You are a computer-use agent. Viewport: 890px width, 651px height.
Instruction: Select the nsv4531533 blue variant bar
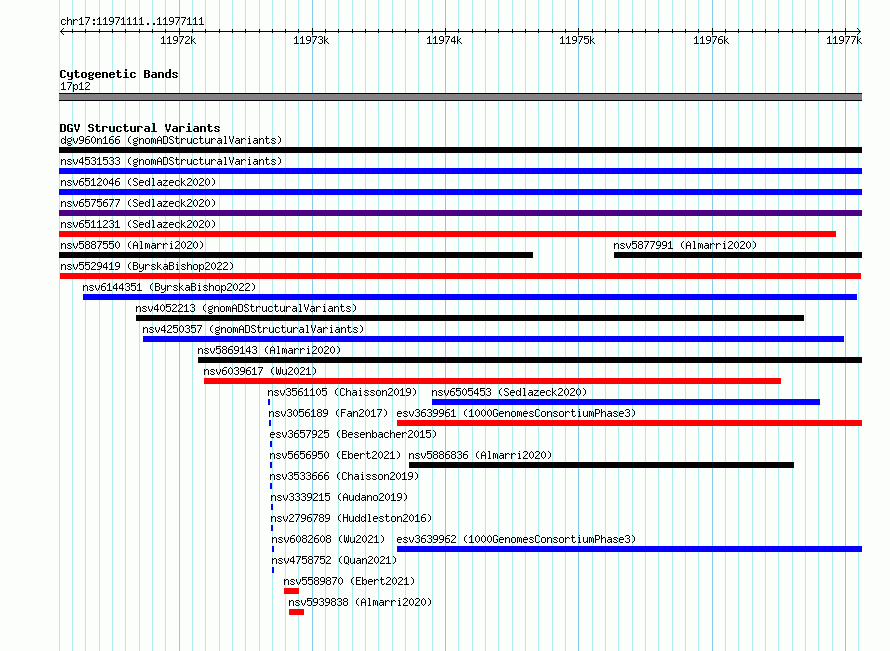460,171
